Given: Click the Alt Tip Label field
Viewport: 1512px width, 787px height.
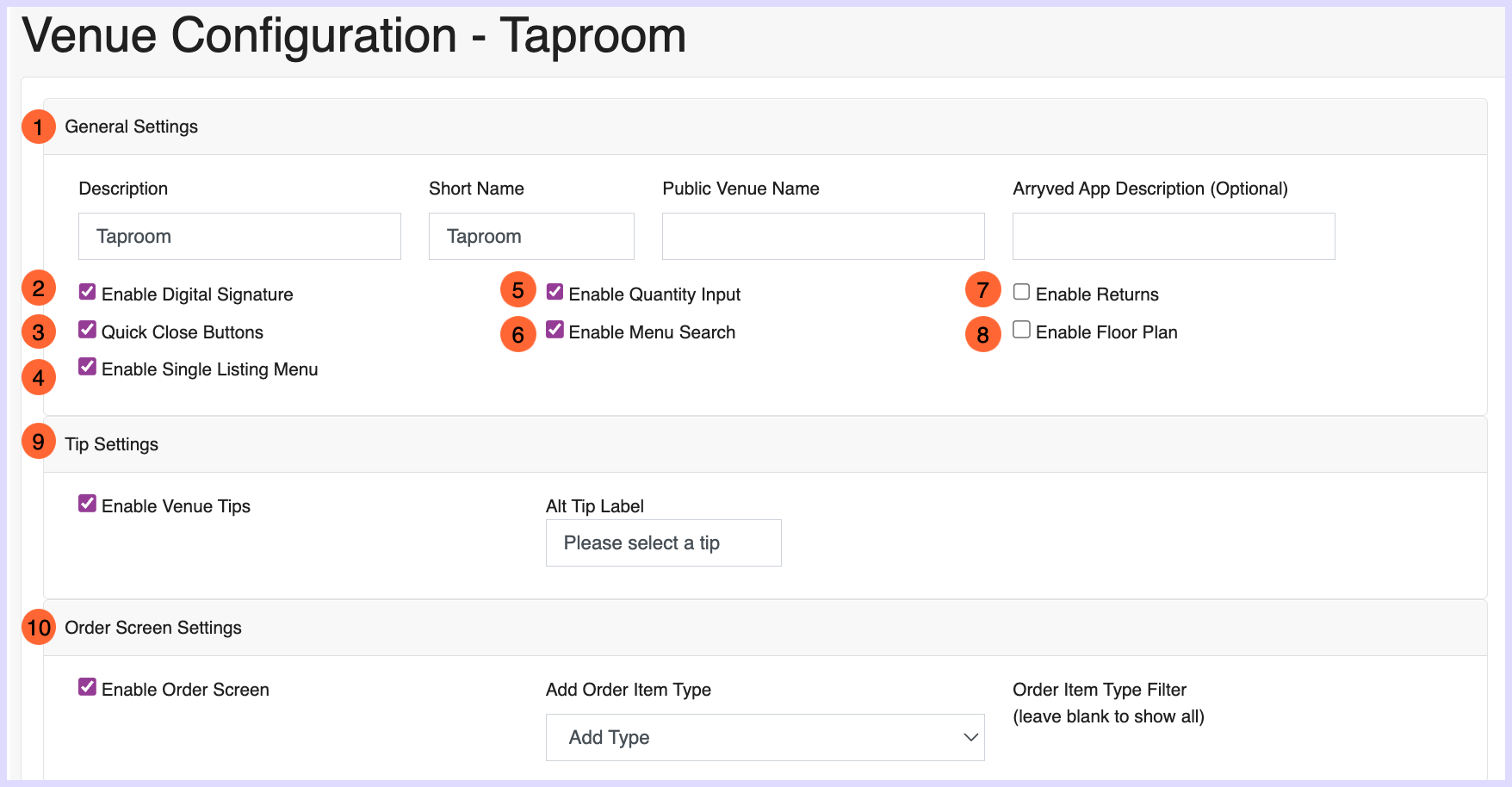Looking at the screenshot, I should [663, 542].
